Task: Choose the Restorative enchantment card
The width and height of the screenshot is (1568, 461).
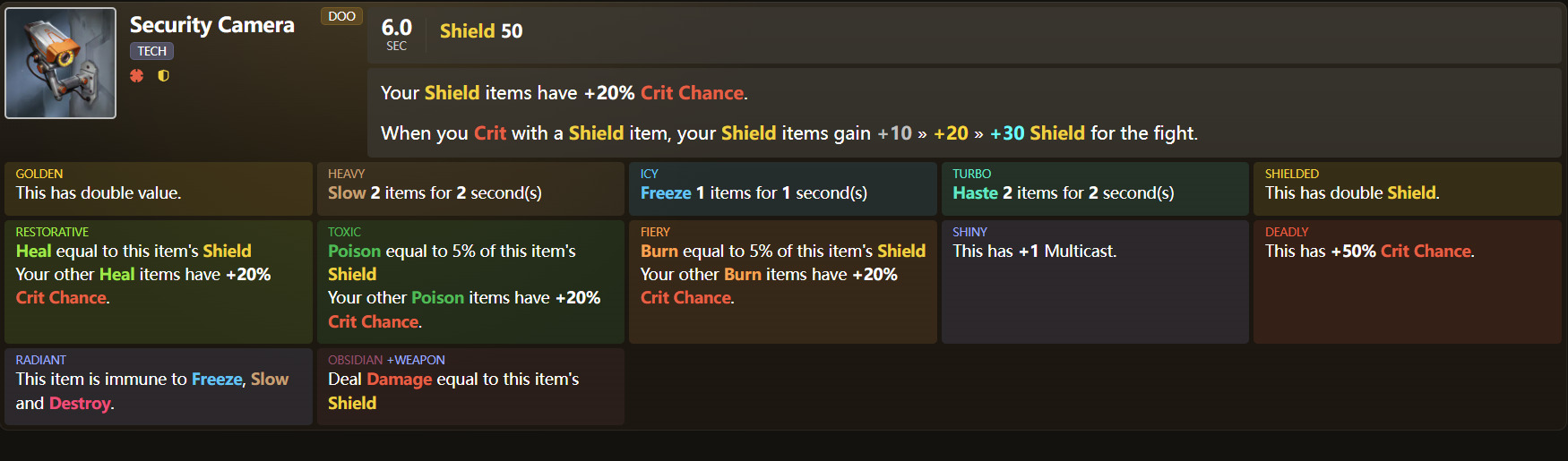Action: tap(159, 281)
